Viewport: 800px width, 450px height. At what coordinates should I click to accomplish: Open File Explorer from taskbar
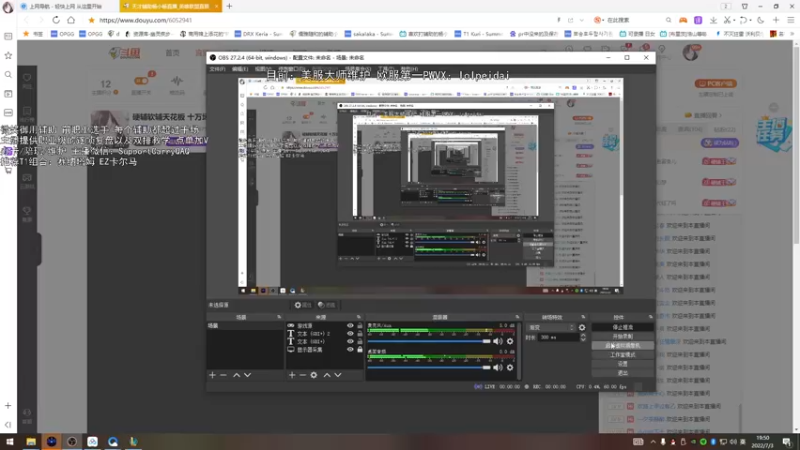(x=31, y=441)
